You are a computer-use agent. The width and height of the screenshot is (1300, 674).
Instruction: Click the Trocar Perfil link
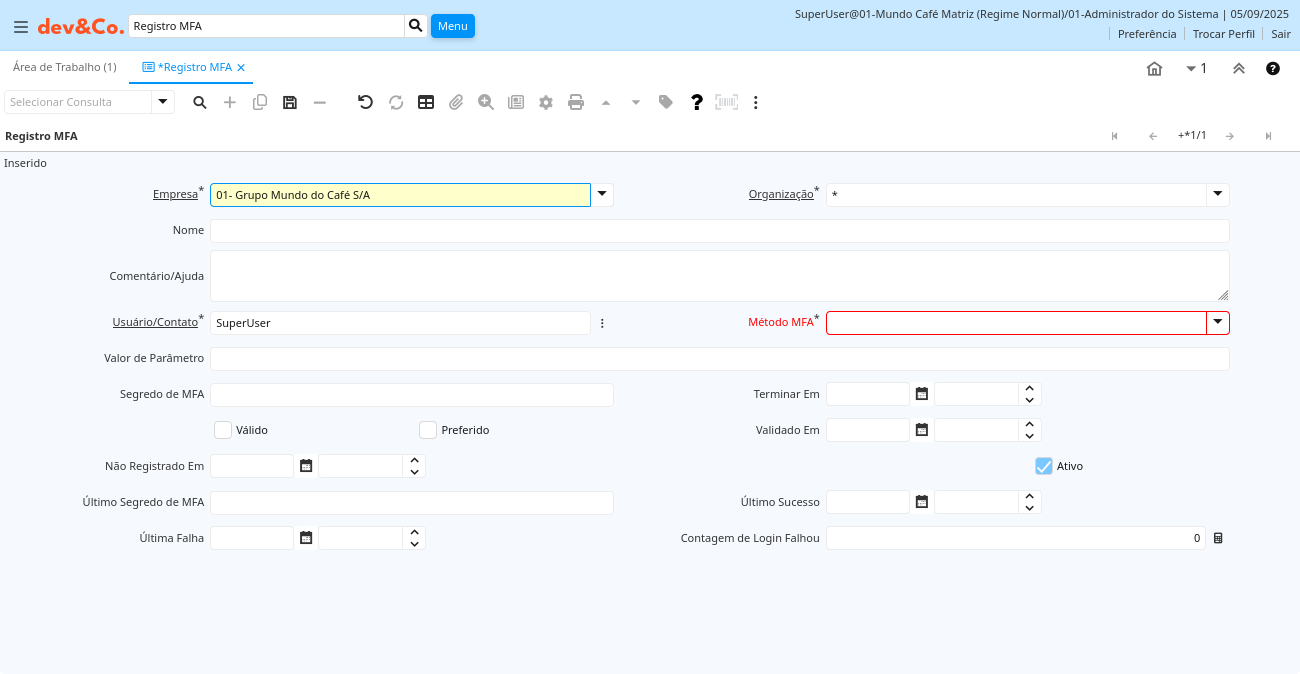1223,34
